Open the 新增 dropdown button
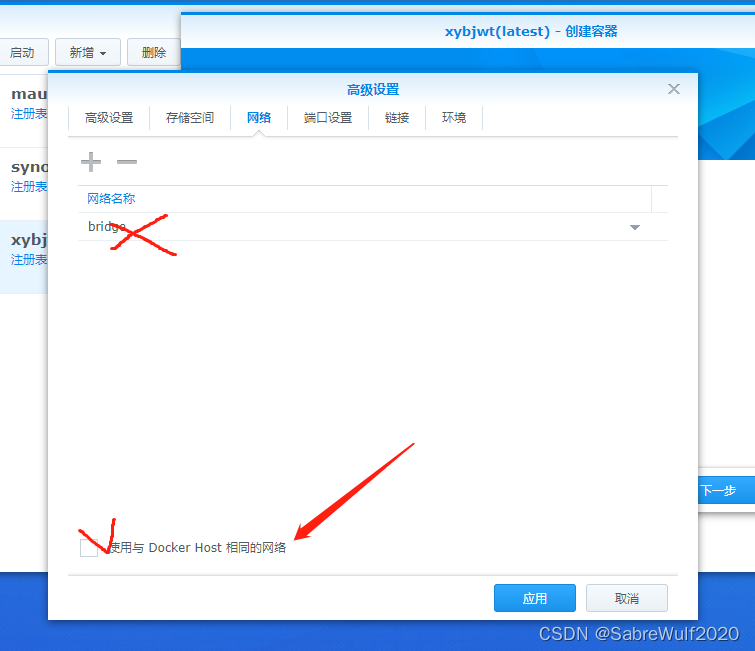Image resolution: width=755 pixels, height=651 pixels. point(88,52)
